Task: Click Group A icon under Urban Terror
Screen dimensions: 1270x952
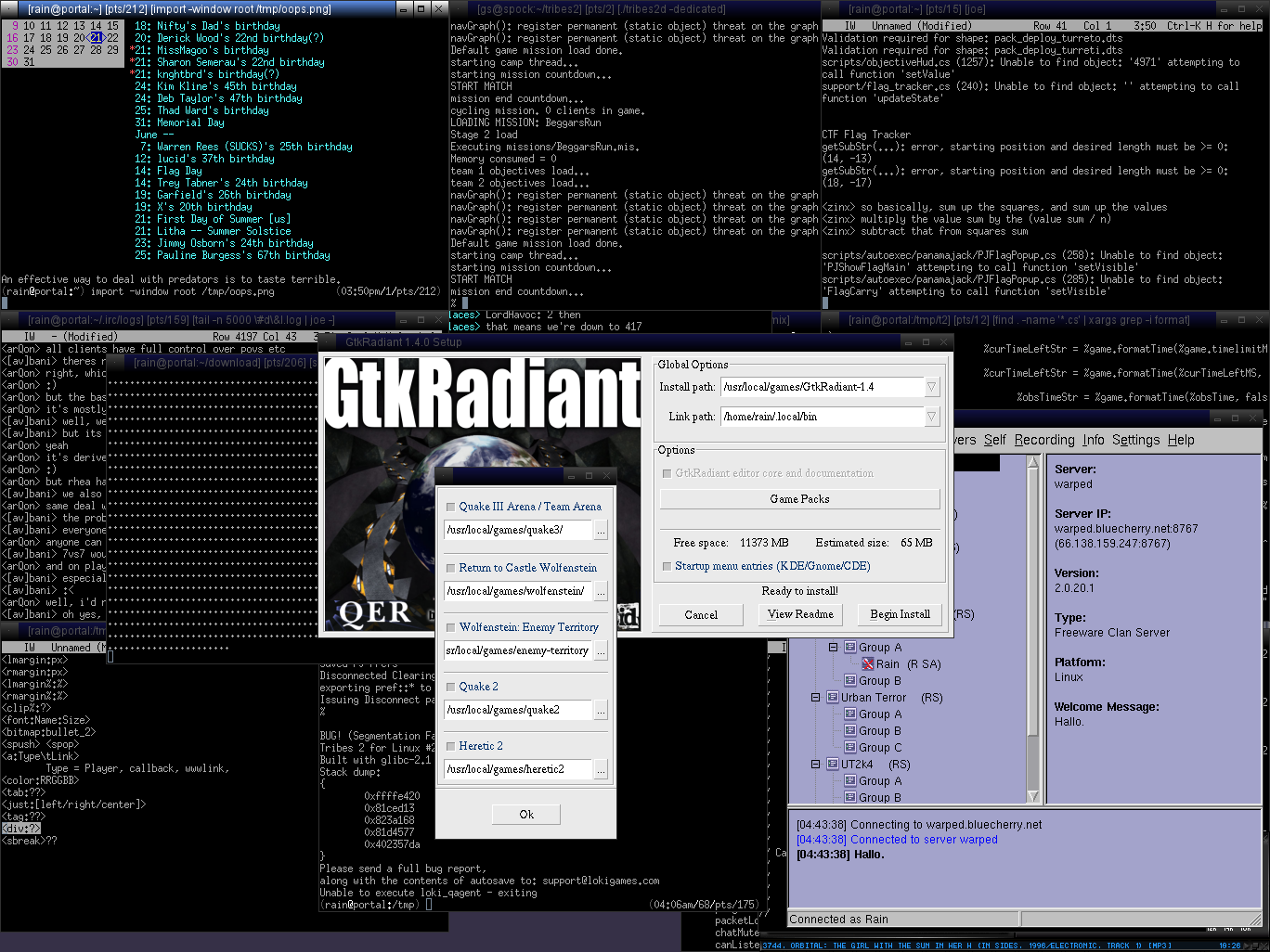Action: coord(850,714)
